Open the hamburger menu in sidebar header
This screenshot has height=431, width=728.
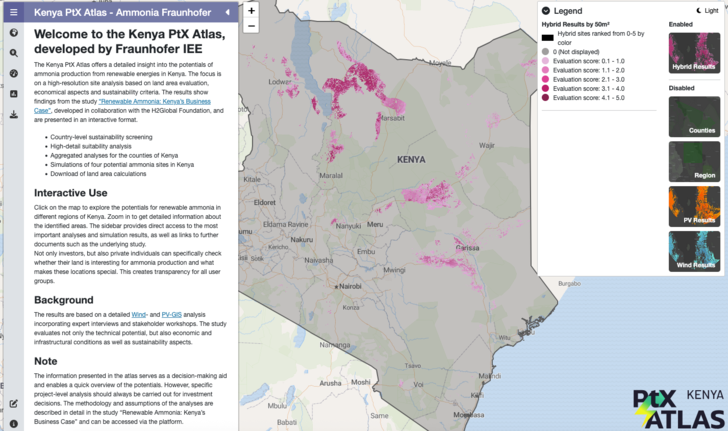13,12
